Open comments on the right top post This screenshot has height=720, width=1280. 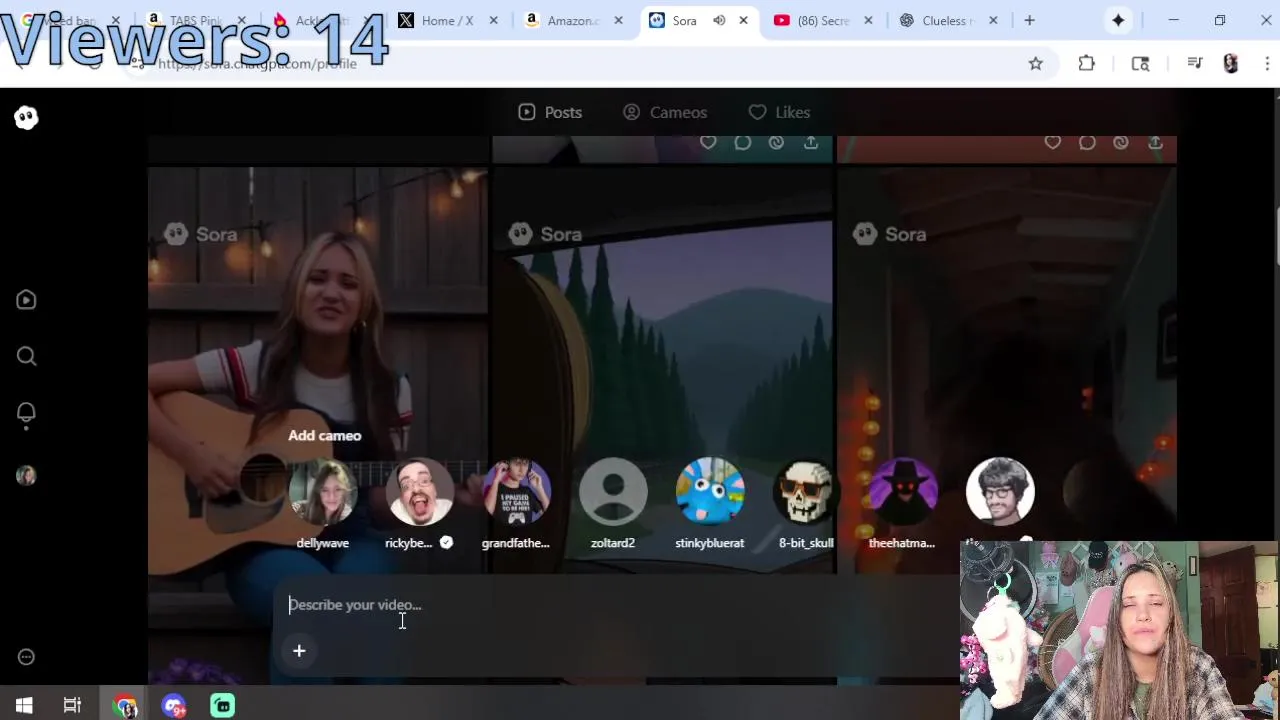(x=1087, y=143)
